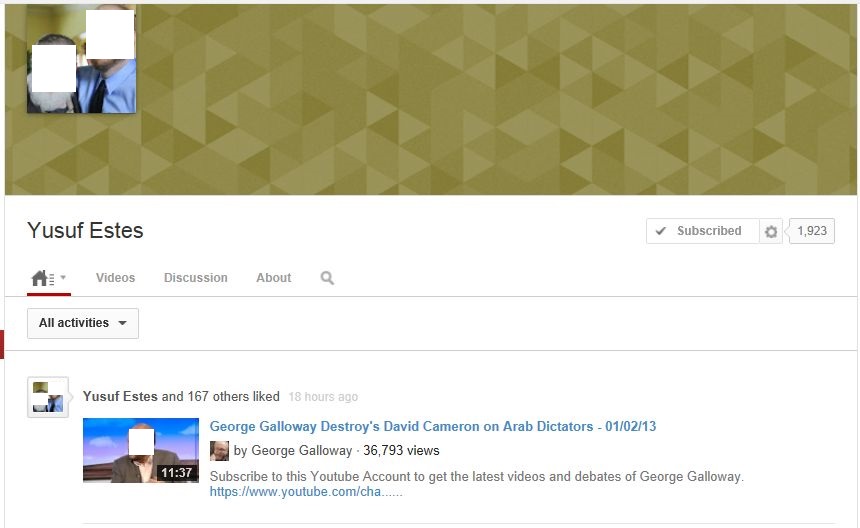Click the 1,923 subscriber count

coord(812,231)
